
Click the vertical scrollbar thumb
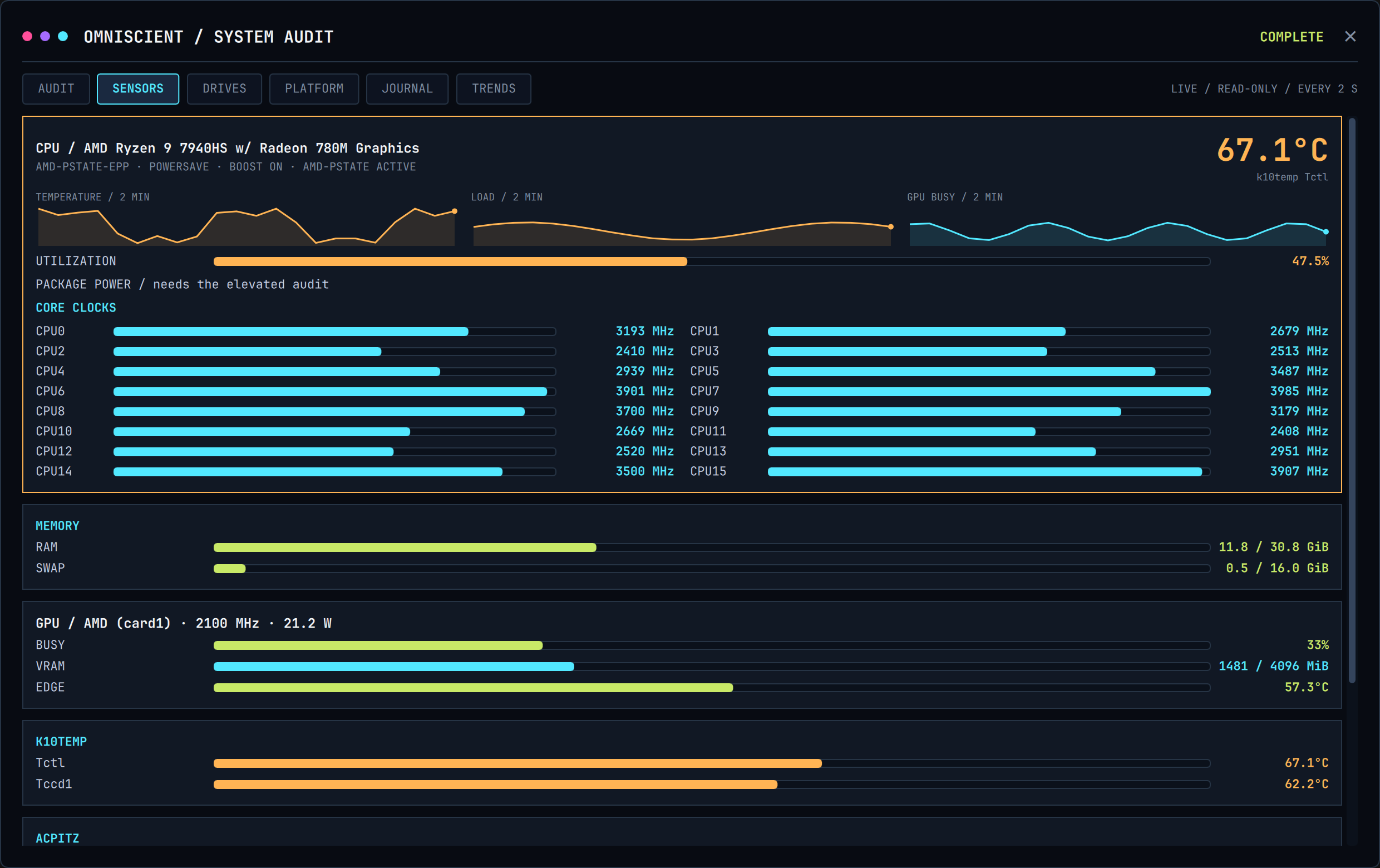(x=1352, y=401)
